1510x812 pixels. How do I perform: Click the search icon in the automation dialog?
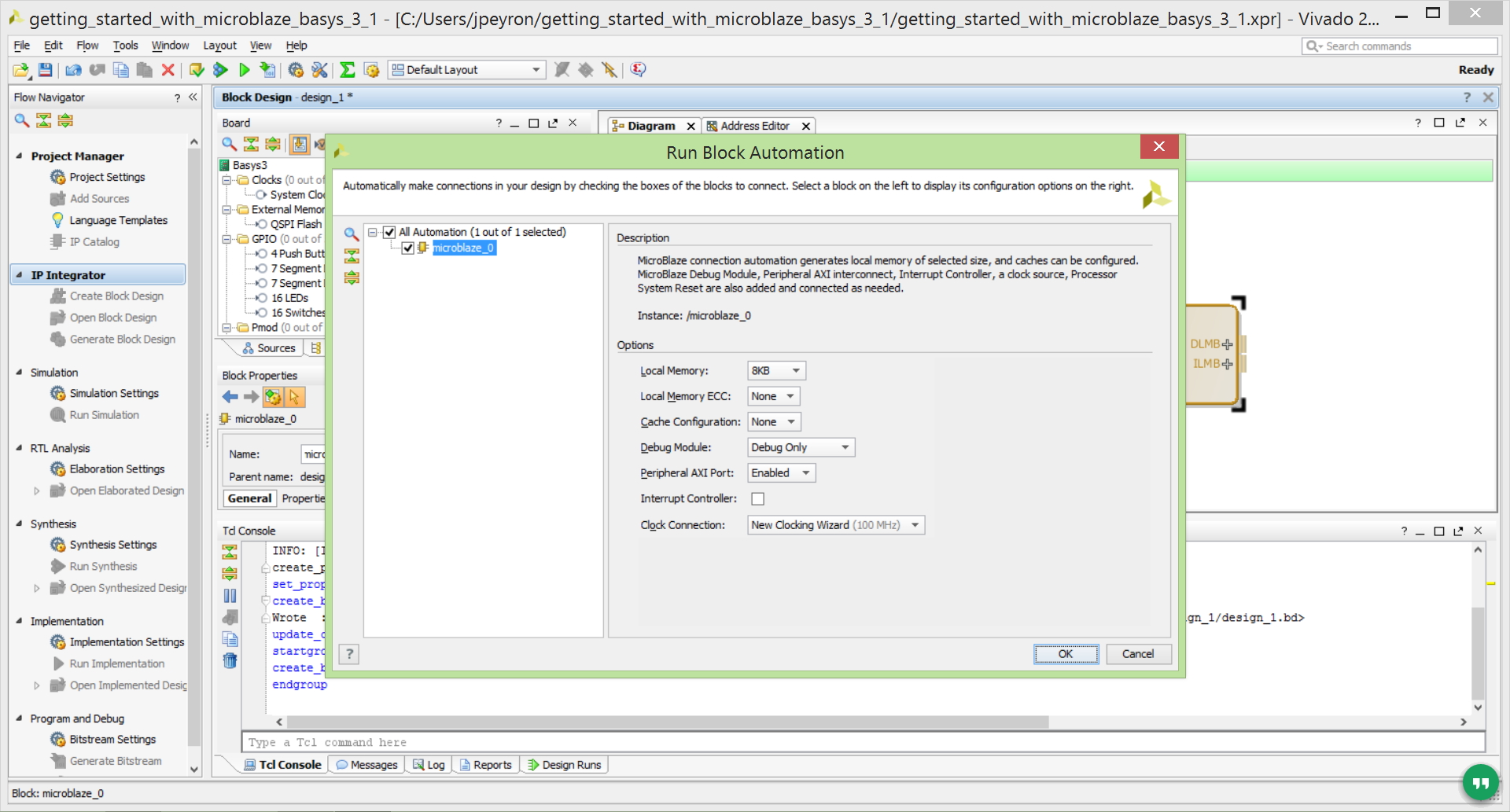352,233
